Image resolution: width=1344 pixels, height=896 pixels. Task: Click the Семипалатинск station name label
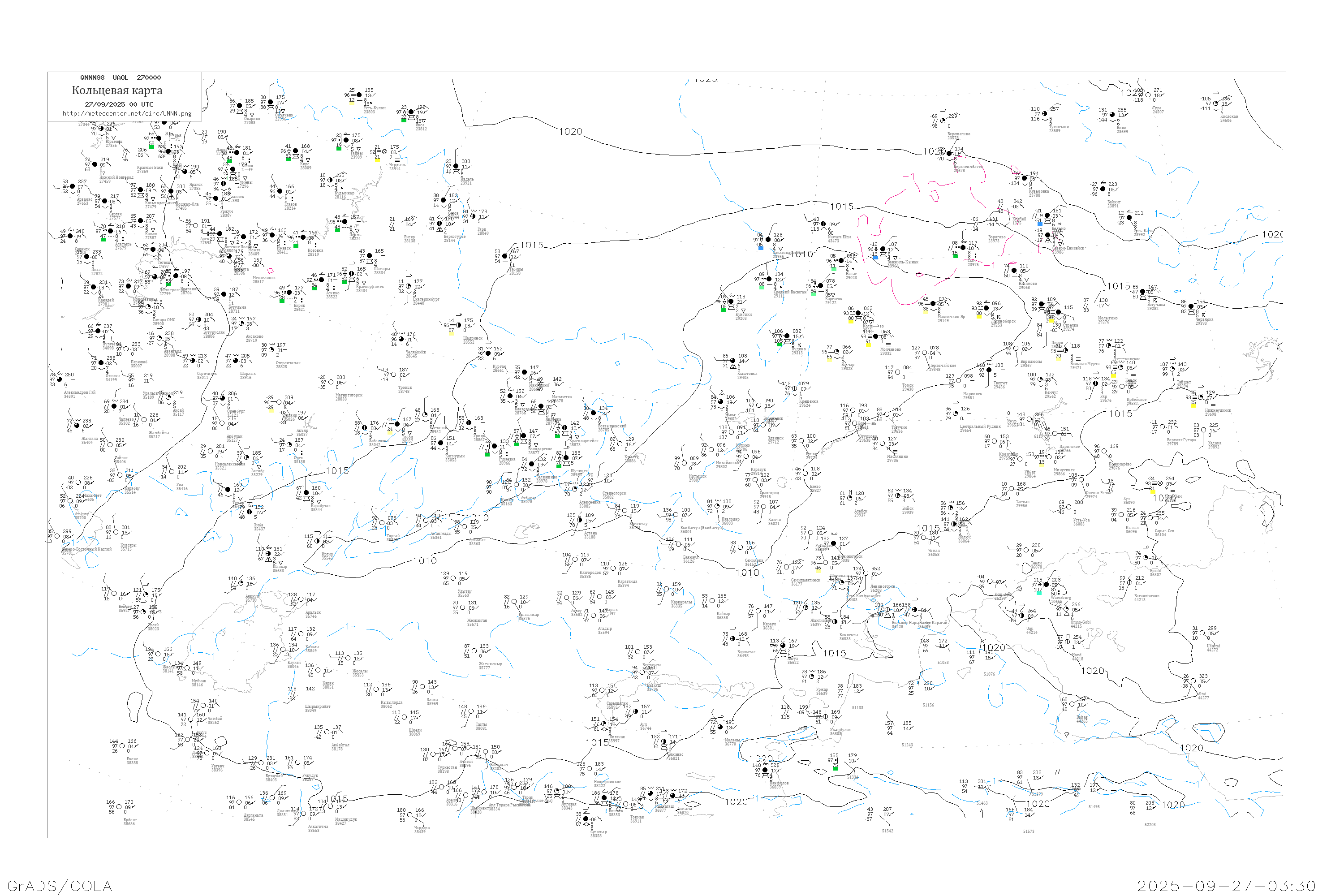point(805,581)
